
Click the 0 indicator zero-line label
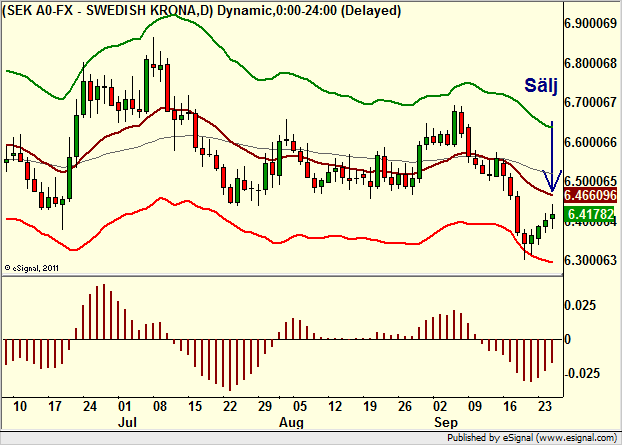pos(568,340)
